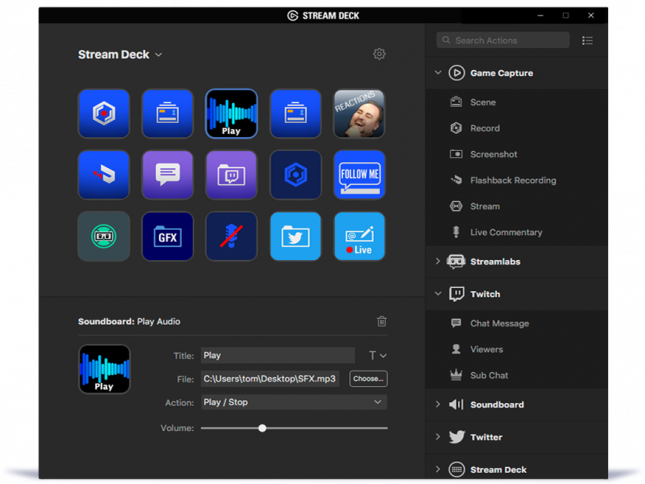
Task: Select the scene key right of the Play key
Action: tap(295, 113)
